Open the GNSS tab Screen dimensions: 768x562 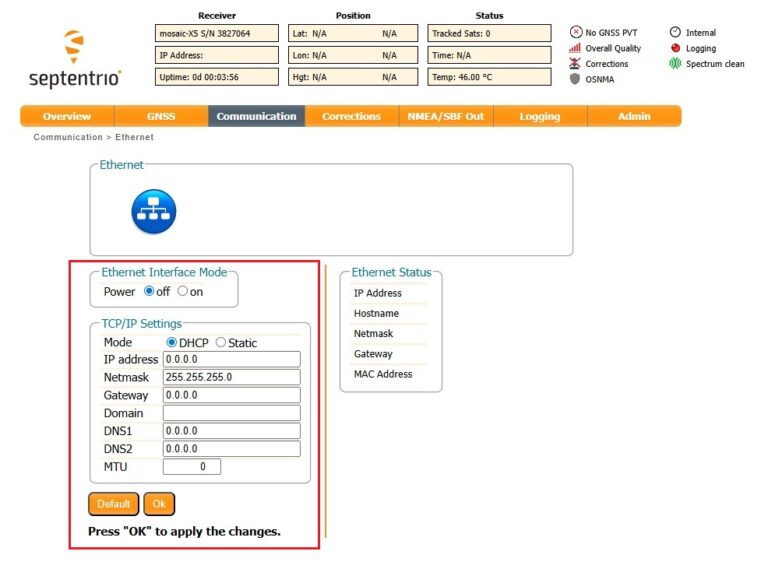coord(161,116)
